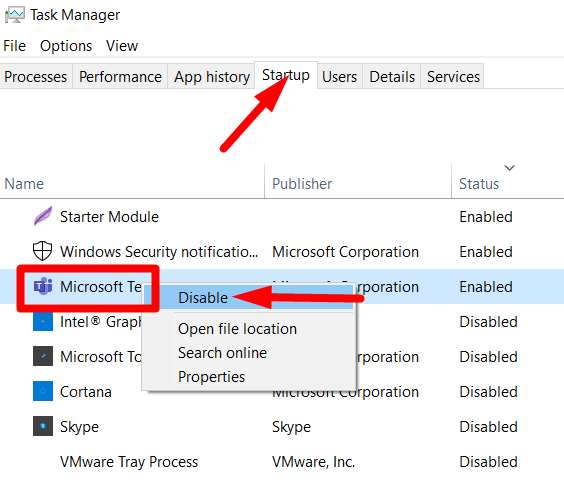Image resolution: width=564 pixels, height=480 pixels.
Task: Click the Windows Security shield icon
Action: 42,251
